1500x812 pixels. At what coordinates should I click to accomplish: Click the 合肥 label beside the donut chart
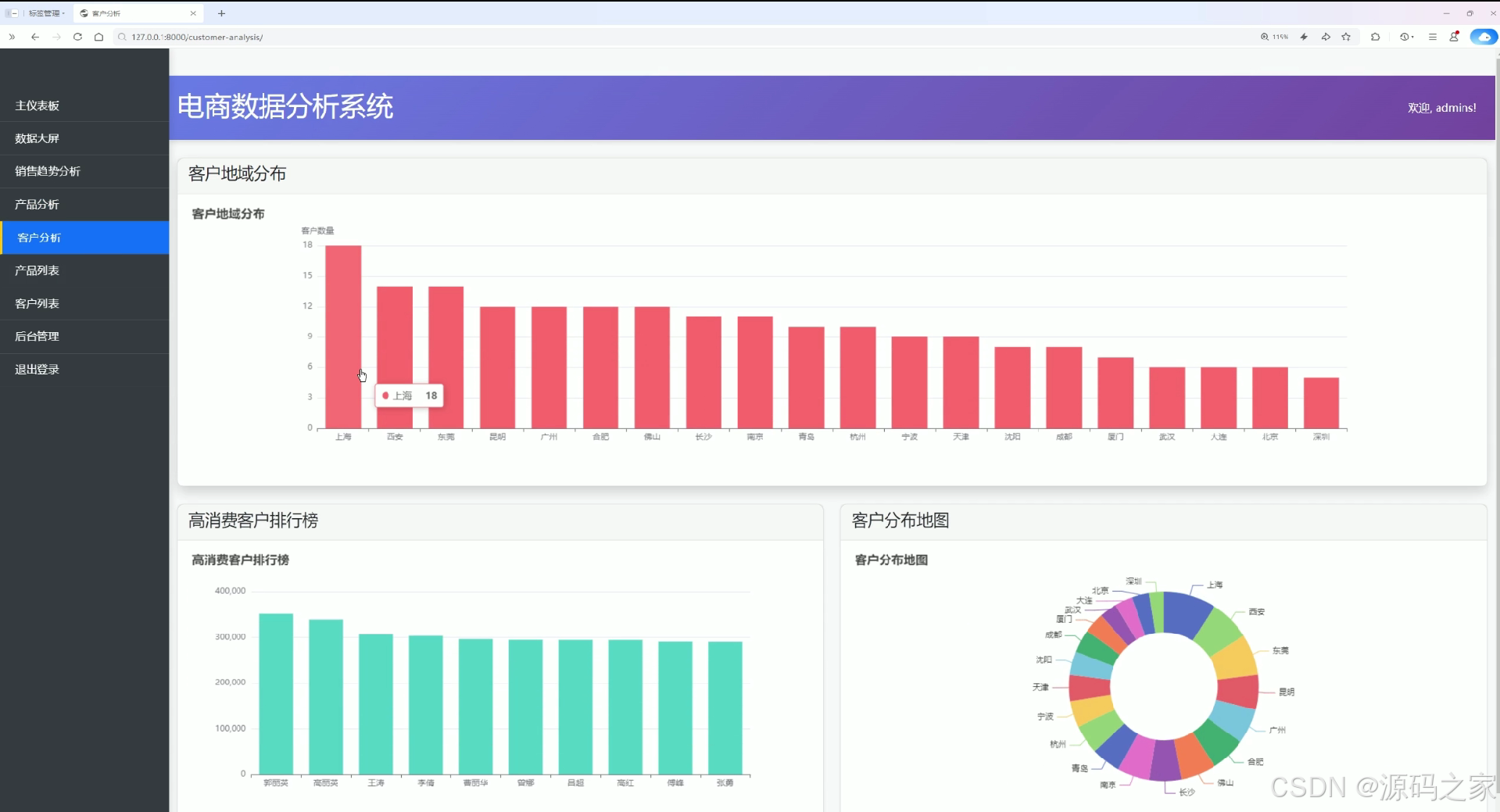[x=1255, y=761]
